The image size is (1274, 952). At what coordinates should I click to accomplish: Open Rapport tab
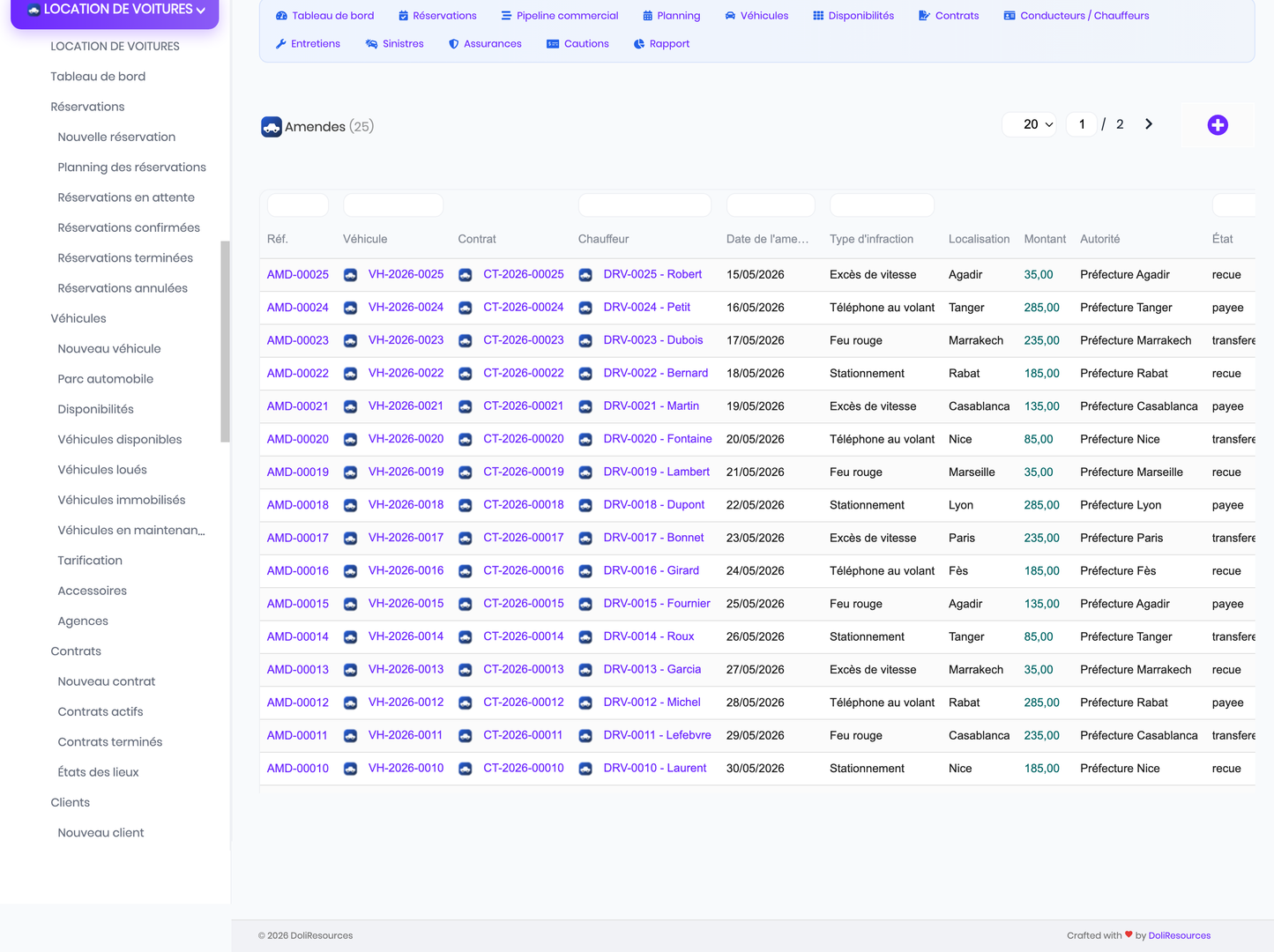tap(661, 44)
